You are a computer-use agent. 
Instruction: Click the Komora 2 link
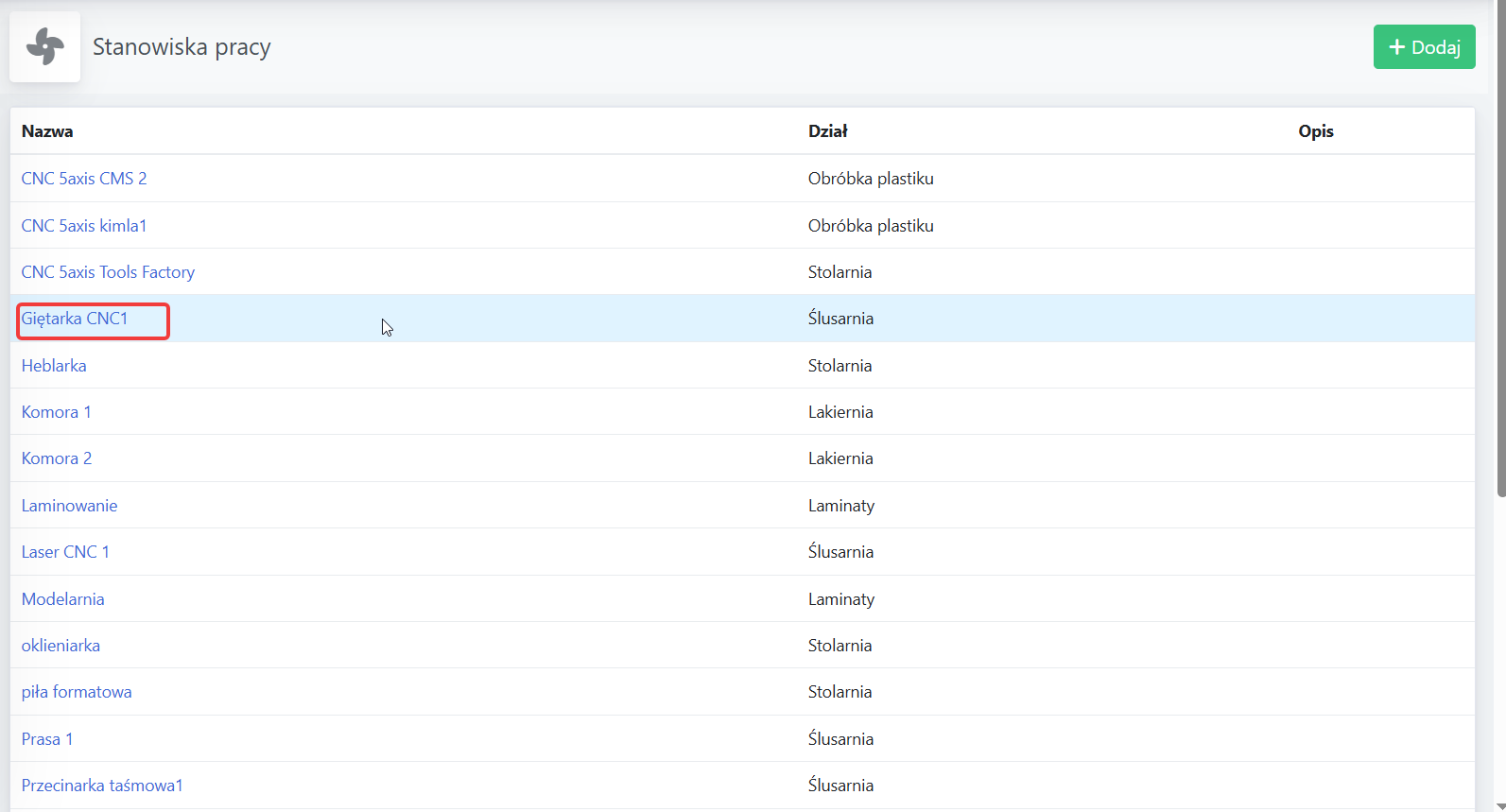point(57,458)
